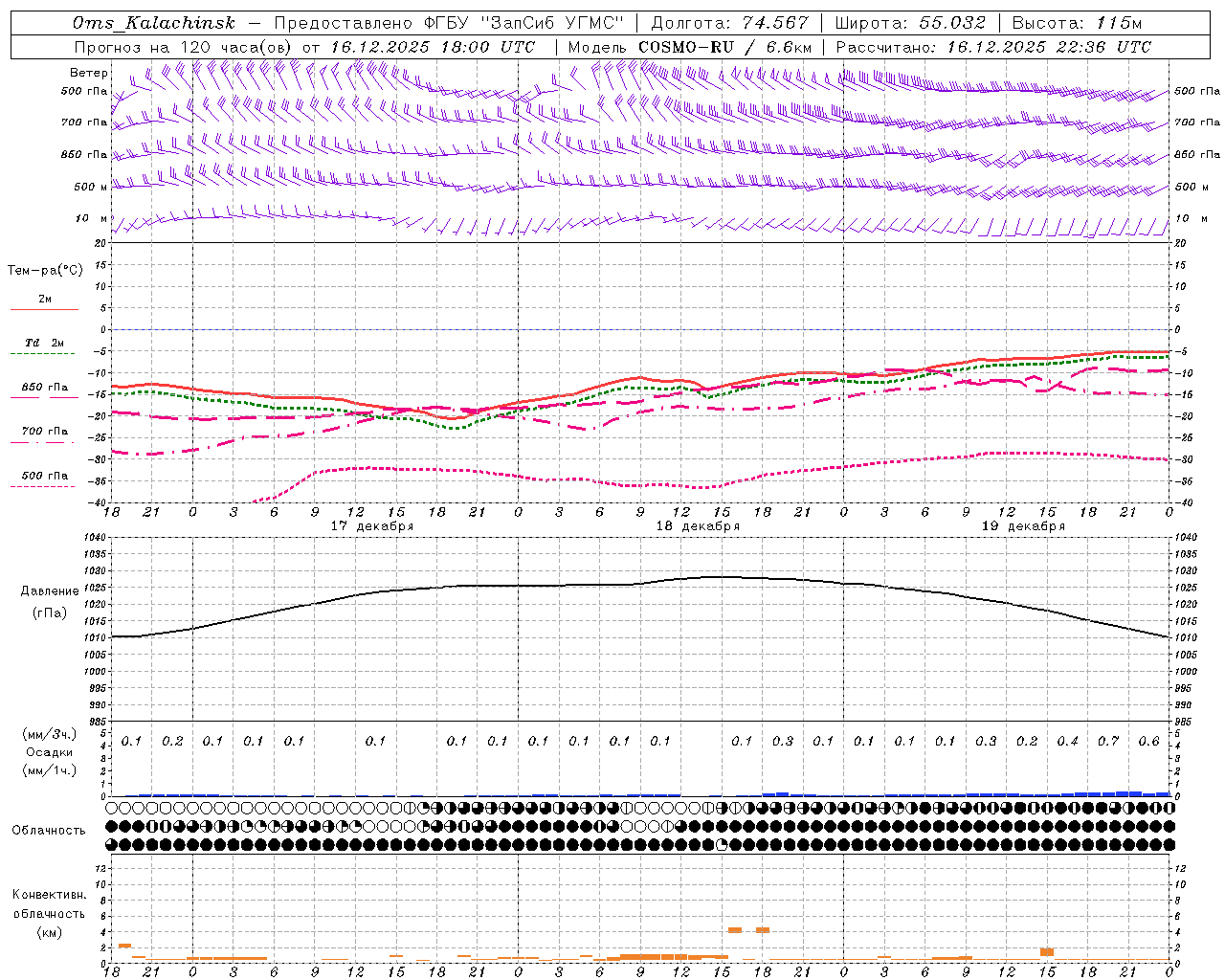Screen dimensions: 1225x980
Task: Click the 19 декабря date label
Action: (x=1023, y=526)
